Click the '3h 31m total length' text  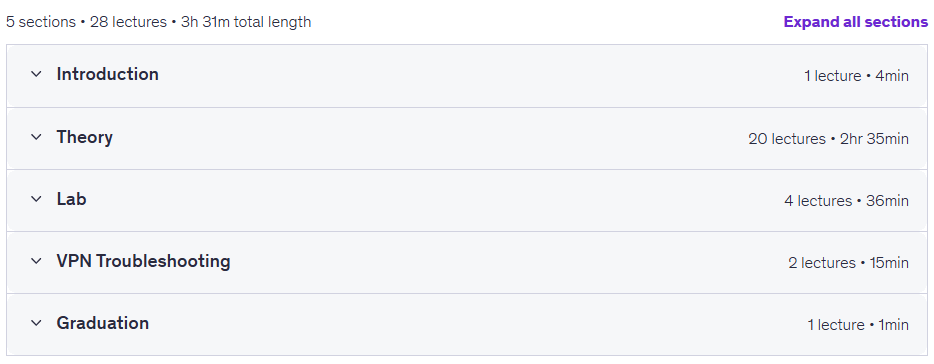pos(246,23)
